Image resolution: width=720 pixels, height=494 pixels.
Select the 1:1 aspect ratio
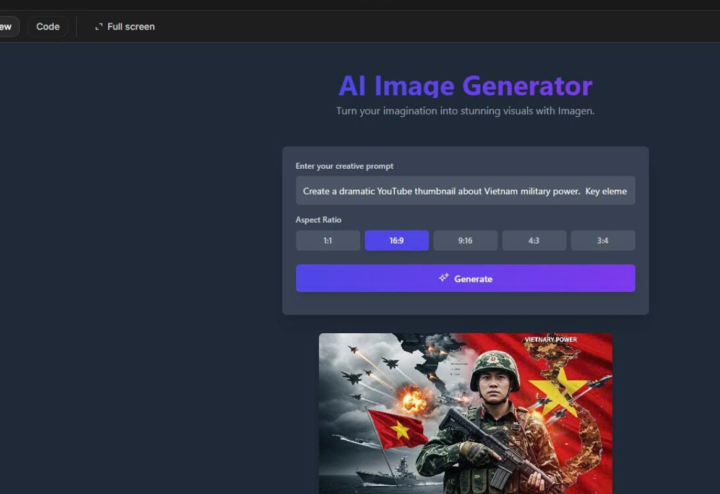(x=328, y=241)
